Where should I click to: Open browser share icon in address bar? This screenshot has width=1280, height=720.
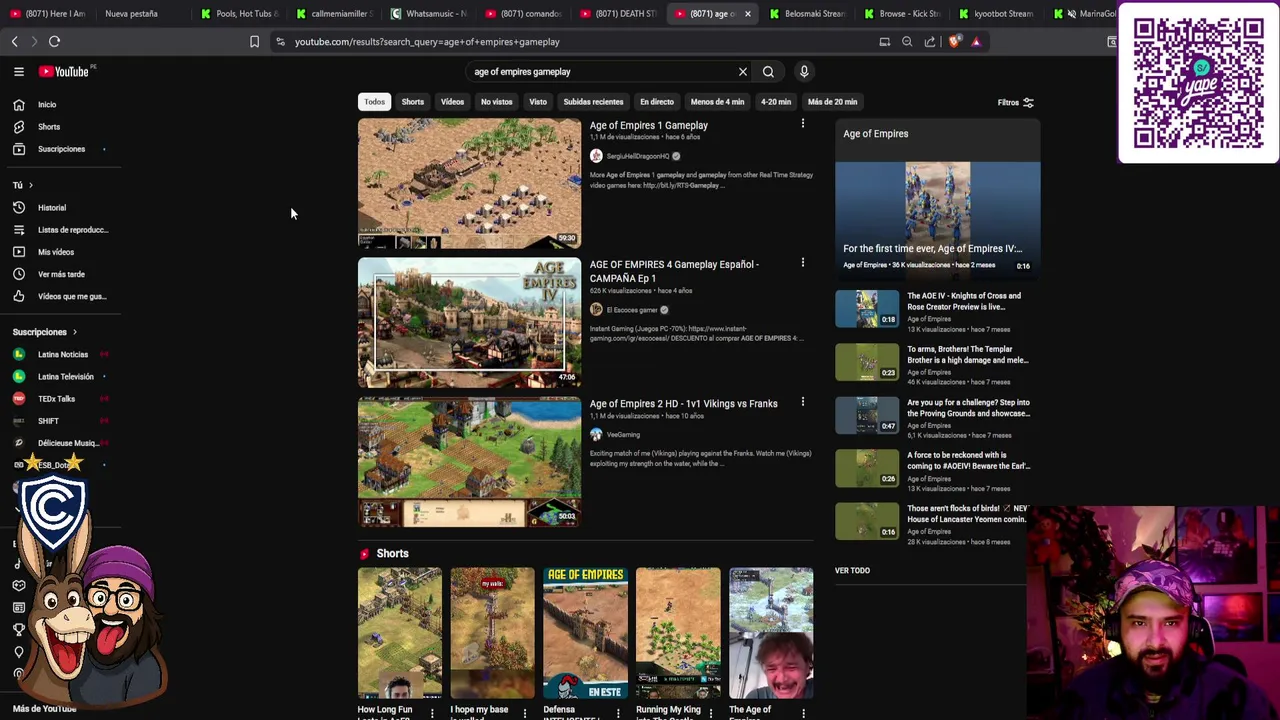(930, 42)
